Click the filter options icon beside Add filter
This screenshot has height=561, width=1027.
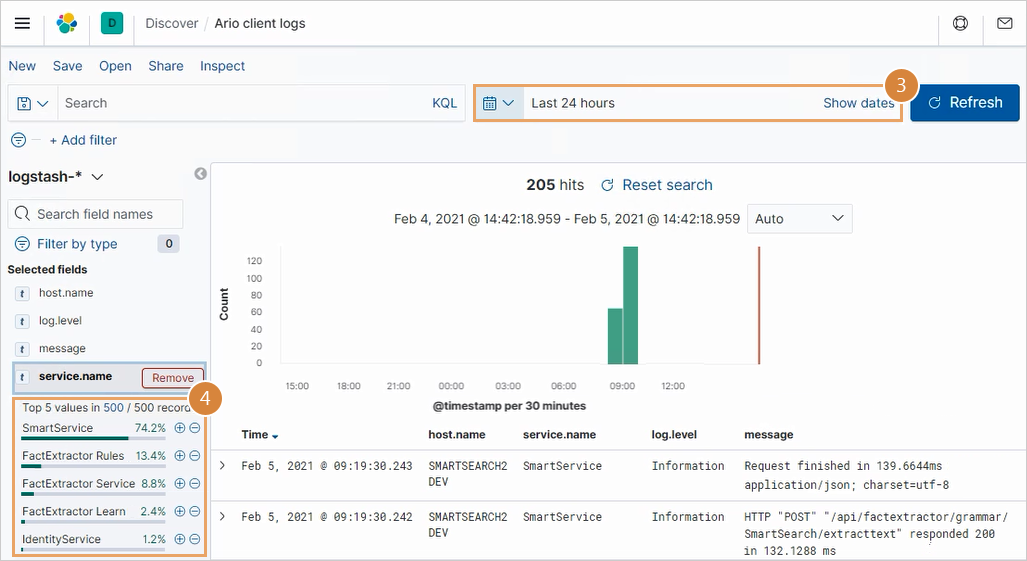click(18, 140)
